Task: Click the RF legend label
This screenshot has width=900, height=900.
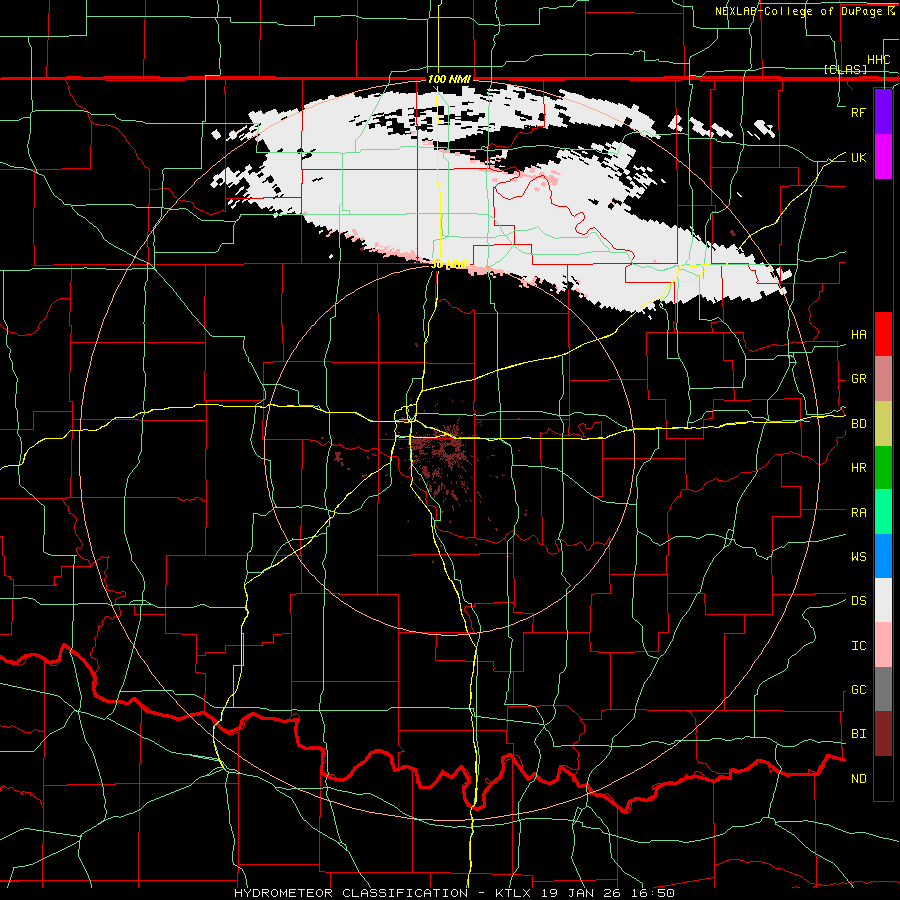Action: point(858,112)
